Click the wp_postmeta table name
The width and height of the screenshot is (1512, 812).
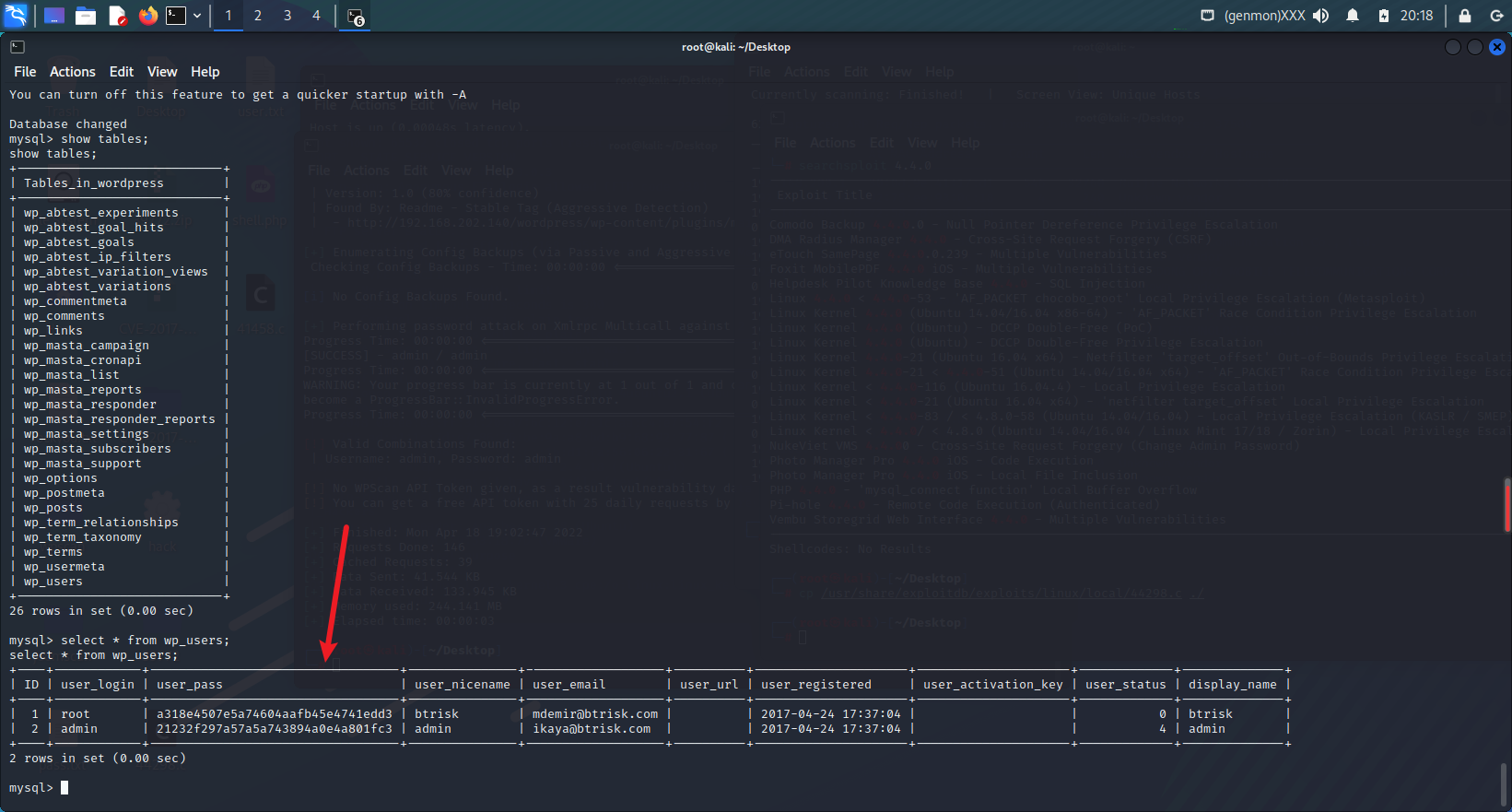pyautogui.click(x=64, y=493)
